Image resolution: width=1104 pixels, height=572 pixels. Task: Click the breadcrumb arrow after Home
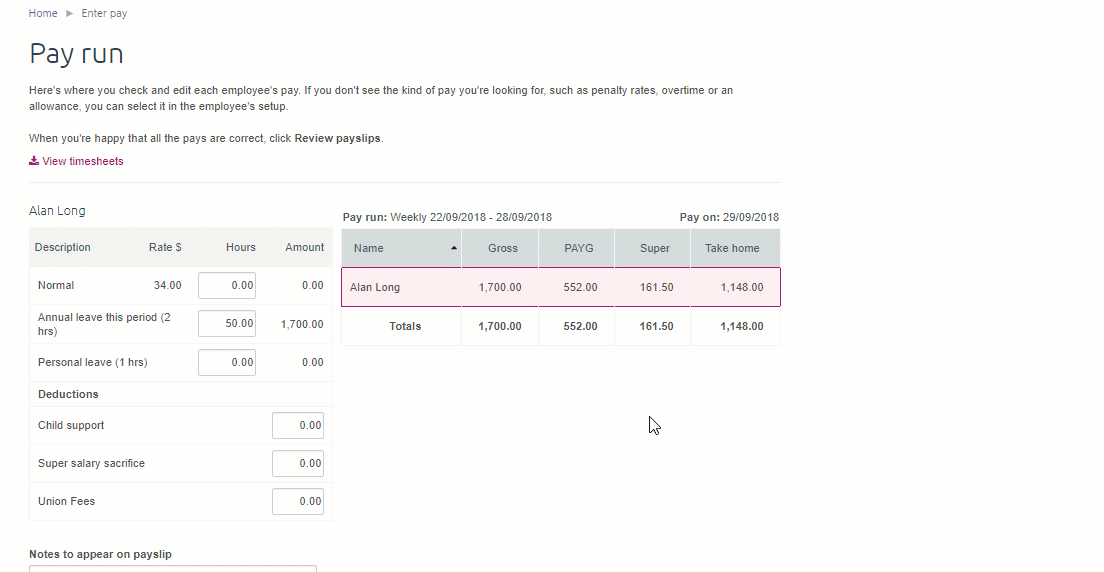click(x=69, y=14)
